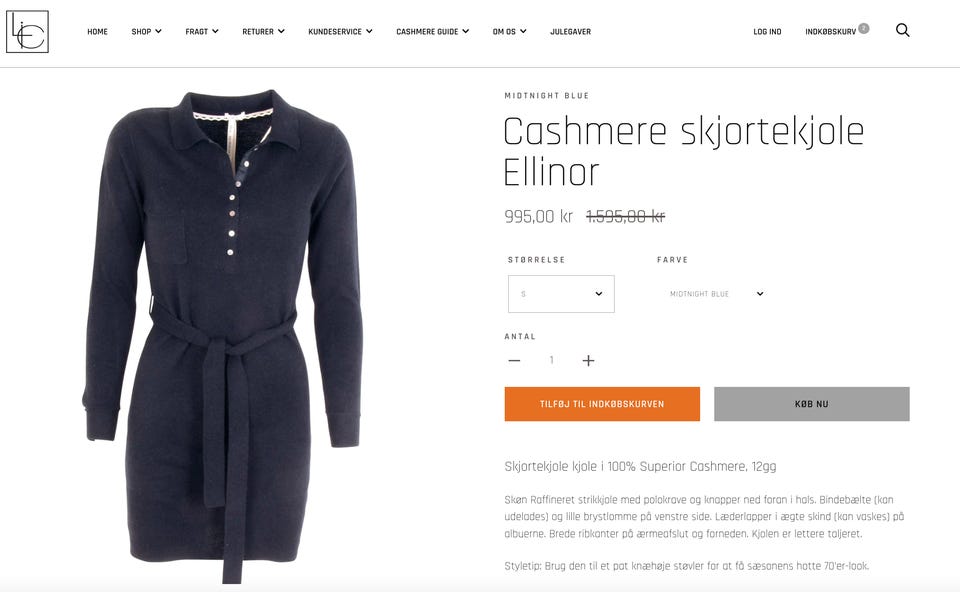This screenshot has height=592, width=960.
Task: Click Log Ind link
Action: coord(767,31)
